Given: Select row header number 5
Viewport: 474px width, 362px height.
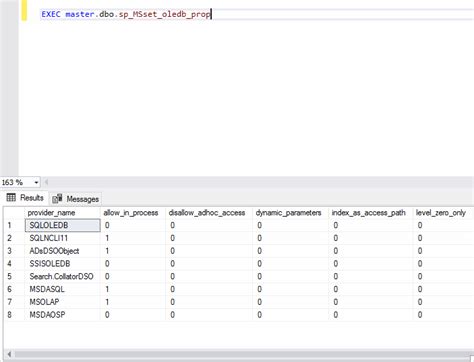Looking at the screenshot, I should click(x=14, y=276).
